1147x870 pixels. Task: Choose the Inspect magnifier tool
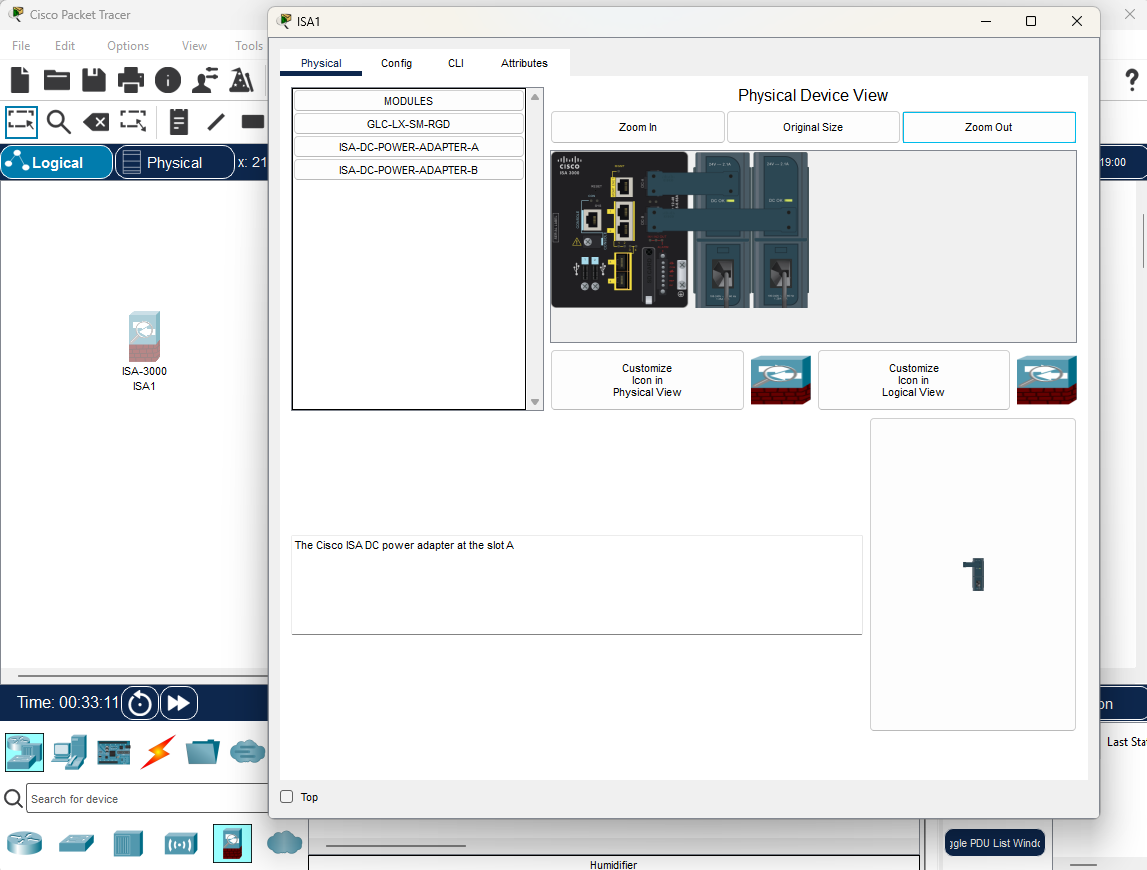tap(59, 121)
